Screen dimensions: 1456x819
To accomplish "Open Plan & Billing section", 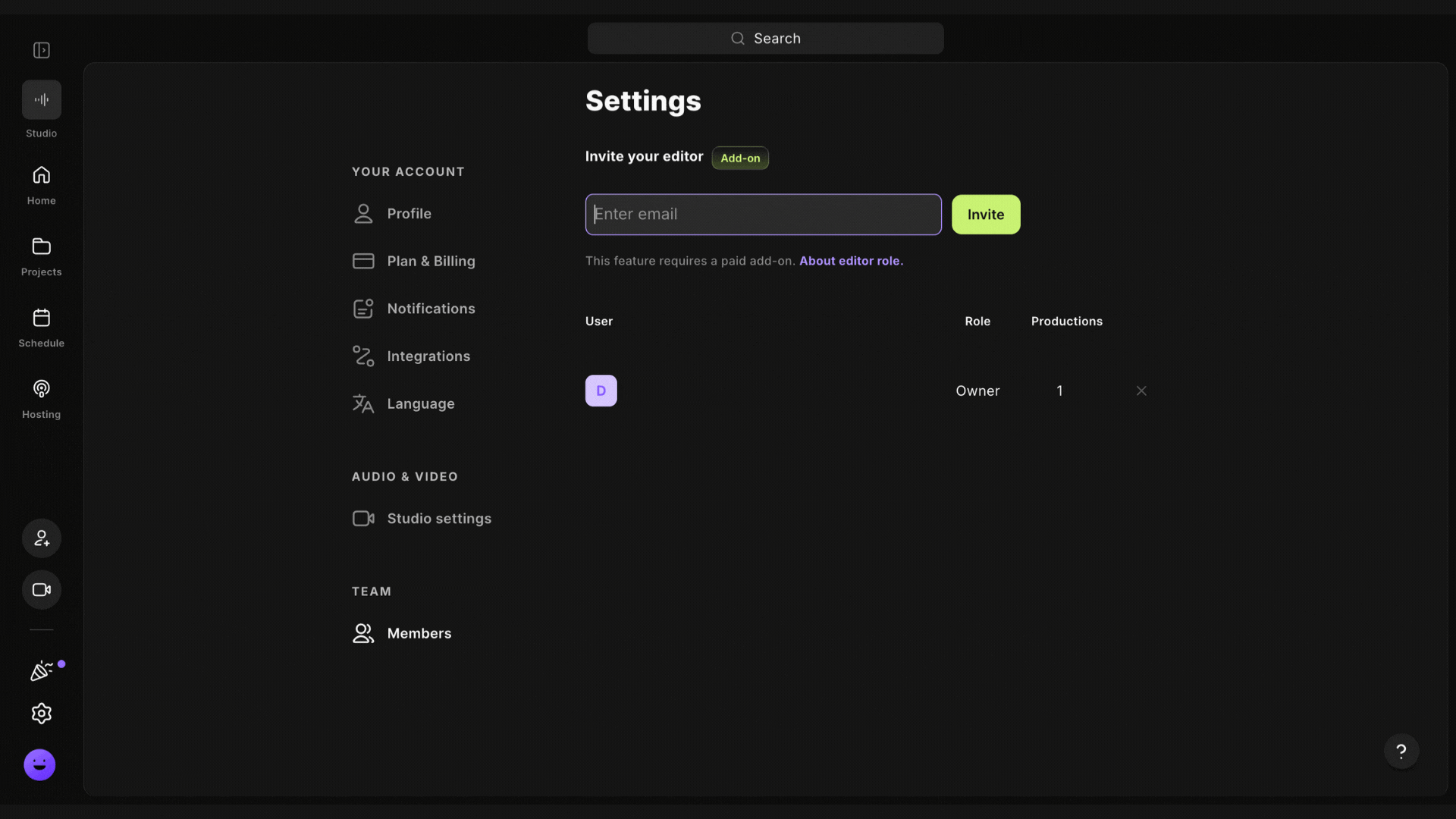I will pyautogui.click(x=431, y=261).
